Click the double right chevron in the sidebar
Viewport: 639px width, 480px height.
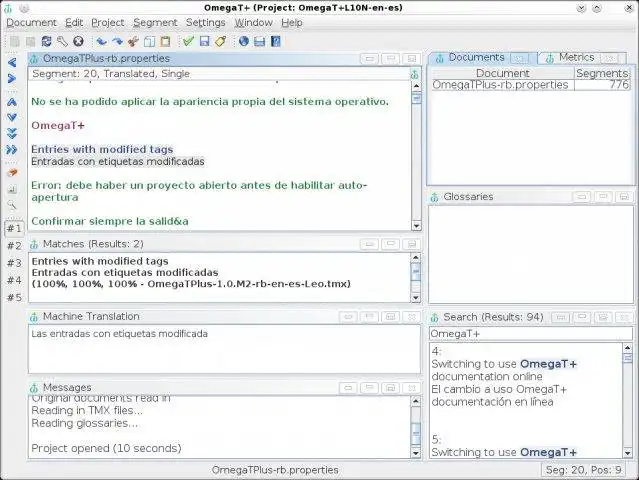[x=12, y=150]
